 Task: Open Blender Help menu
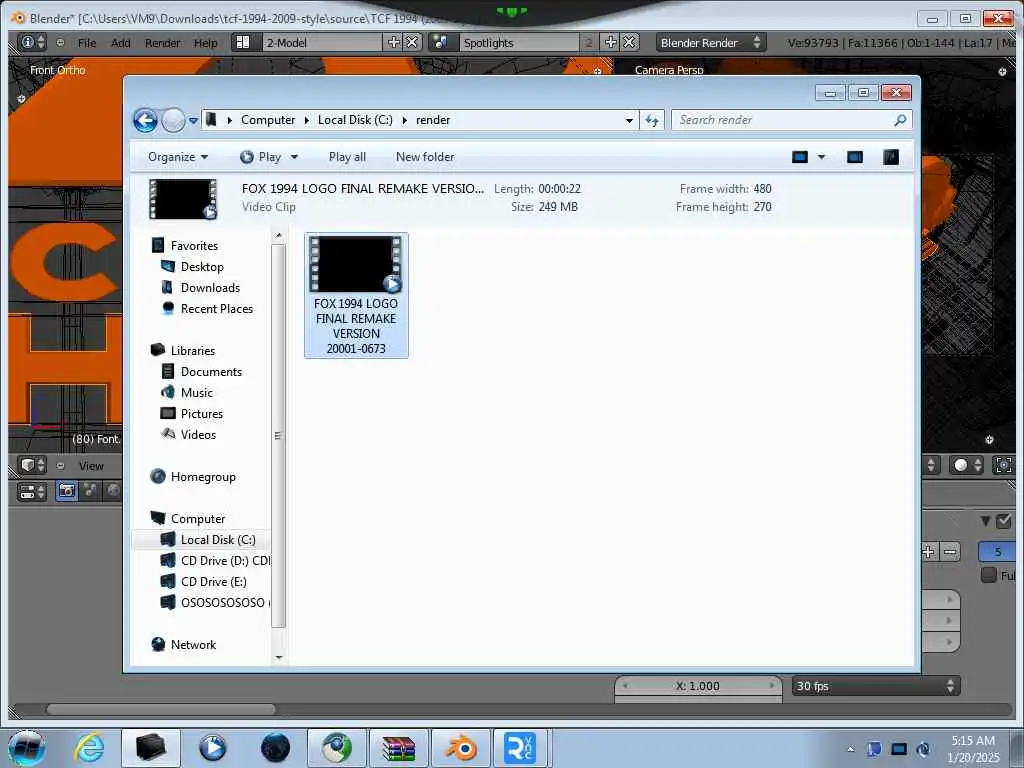click(x=206, y=43)
